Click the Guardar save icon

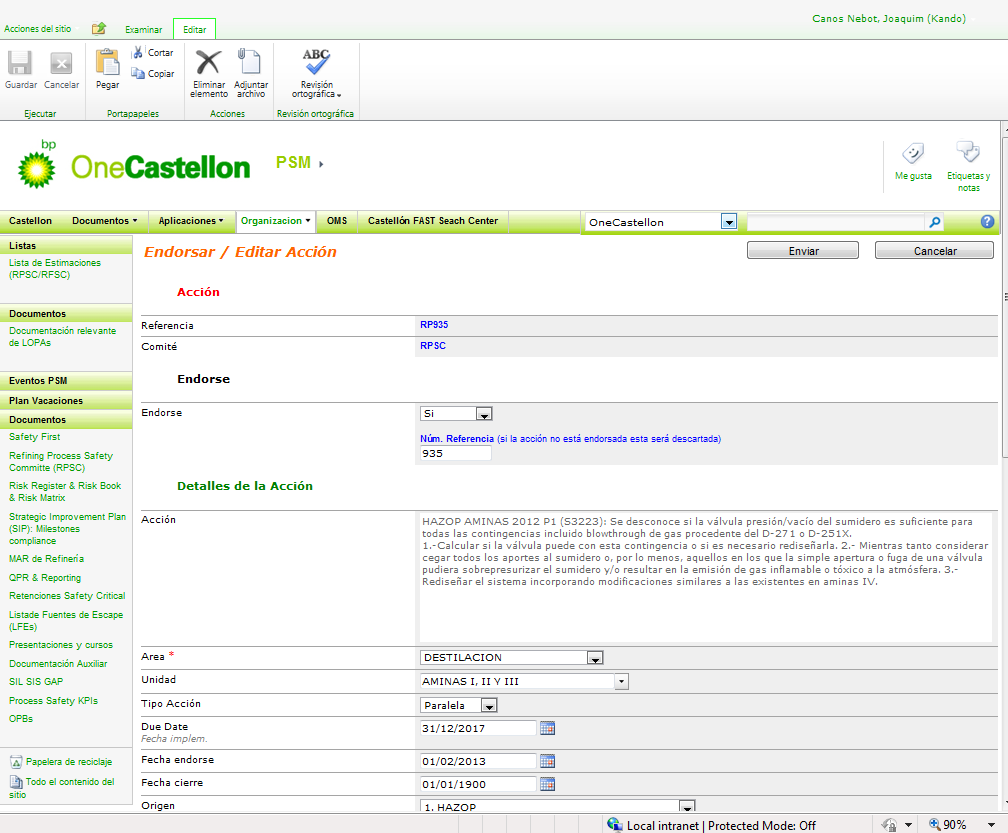click(20, 65)
